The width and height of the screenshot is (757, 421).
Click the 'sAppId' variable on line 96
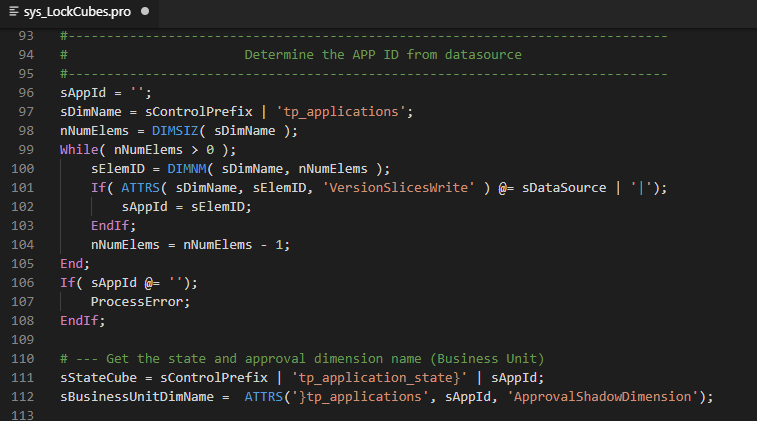click(83, 93)
